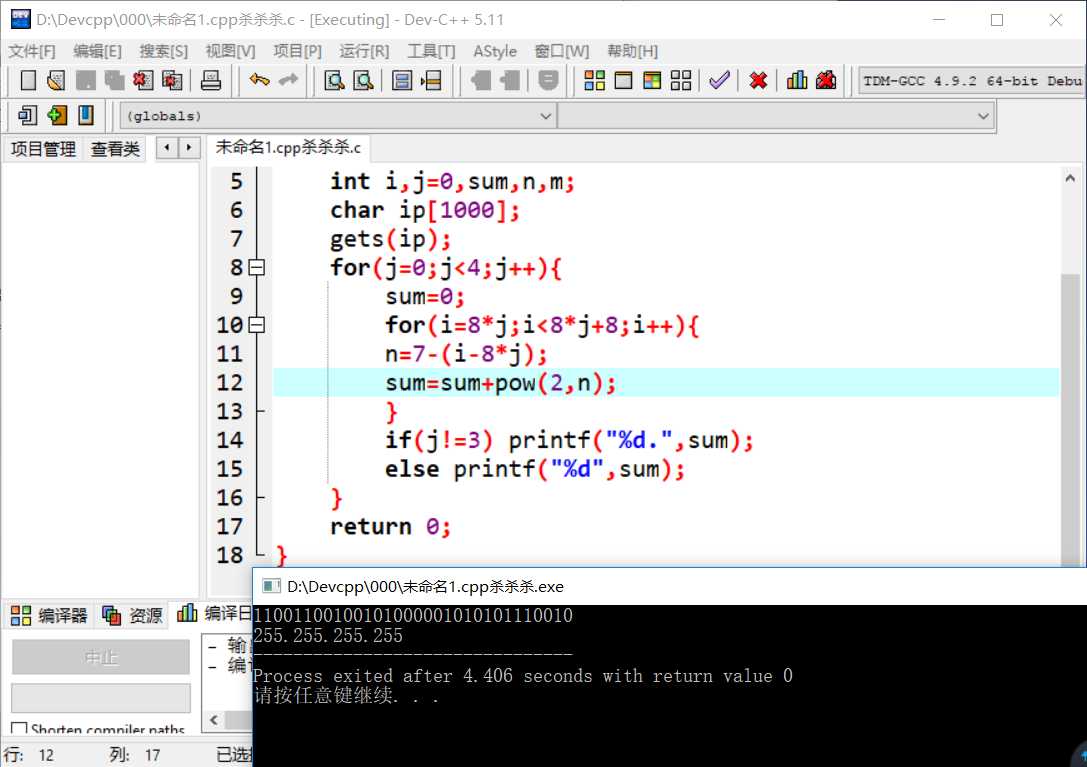Open the 窗口[W] menu
This screenshot has width=1087, height=767.
tap(562, 51)
